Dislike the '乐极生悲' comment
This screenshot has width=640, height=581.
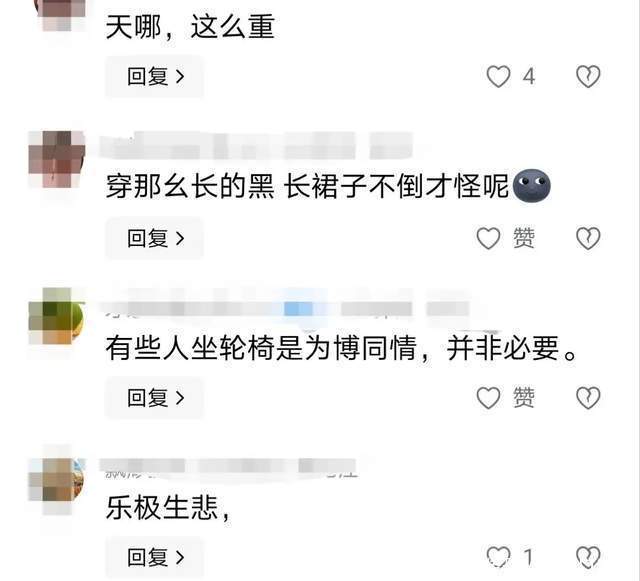tap(588, 557)
